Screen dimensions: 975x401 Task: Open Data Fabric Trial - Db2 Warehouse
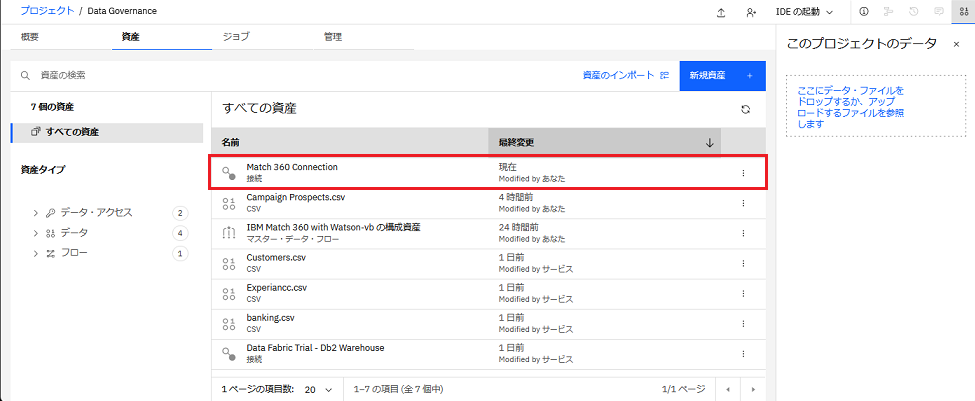click(315, 348)
